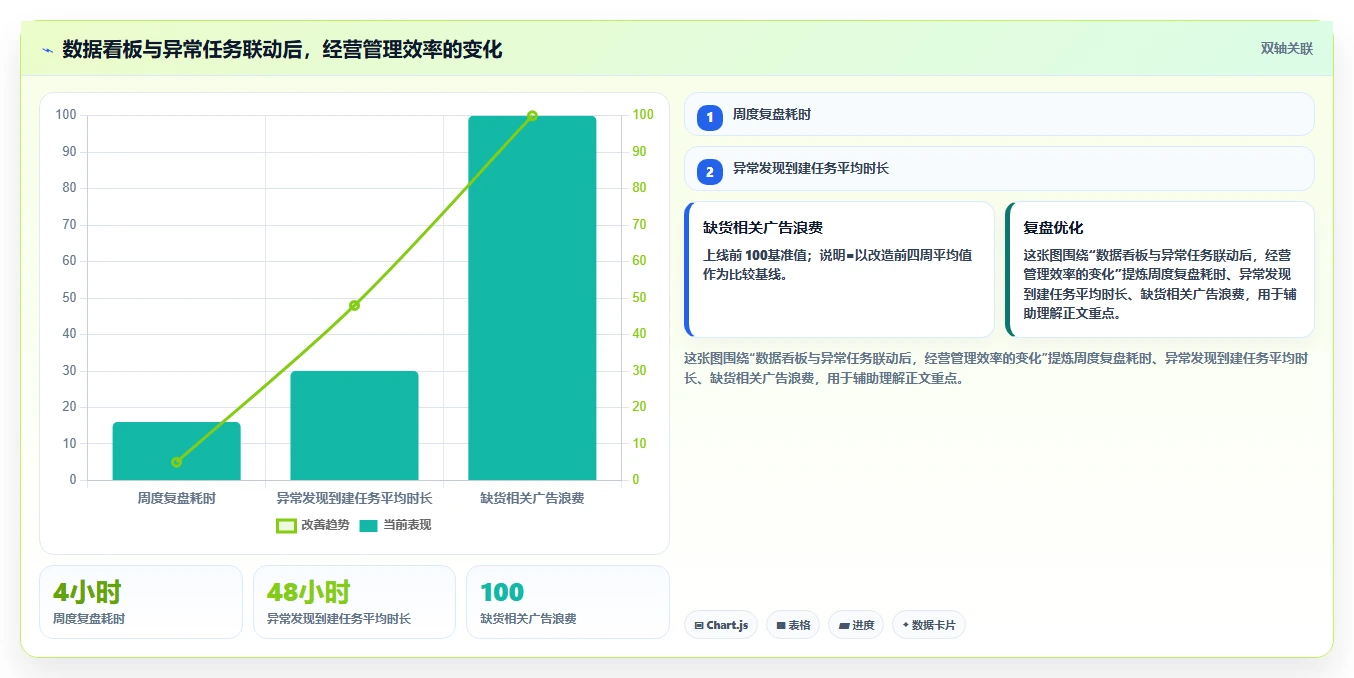
Task: Click the x-axis label 周度复盘耗时
Action: pyautogui.click(x=176, y=497)
